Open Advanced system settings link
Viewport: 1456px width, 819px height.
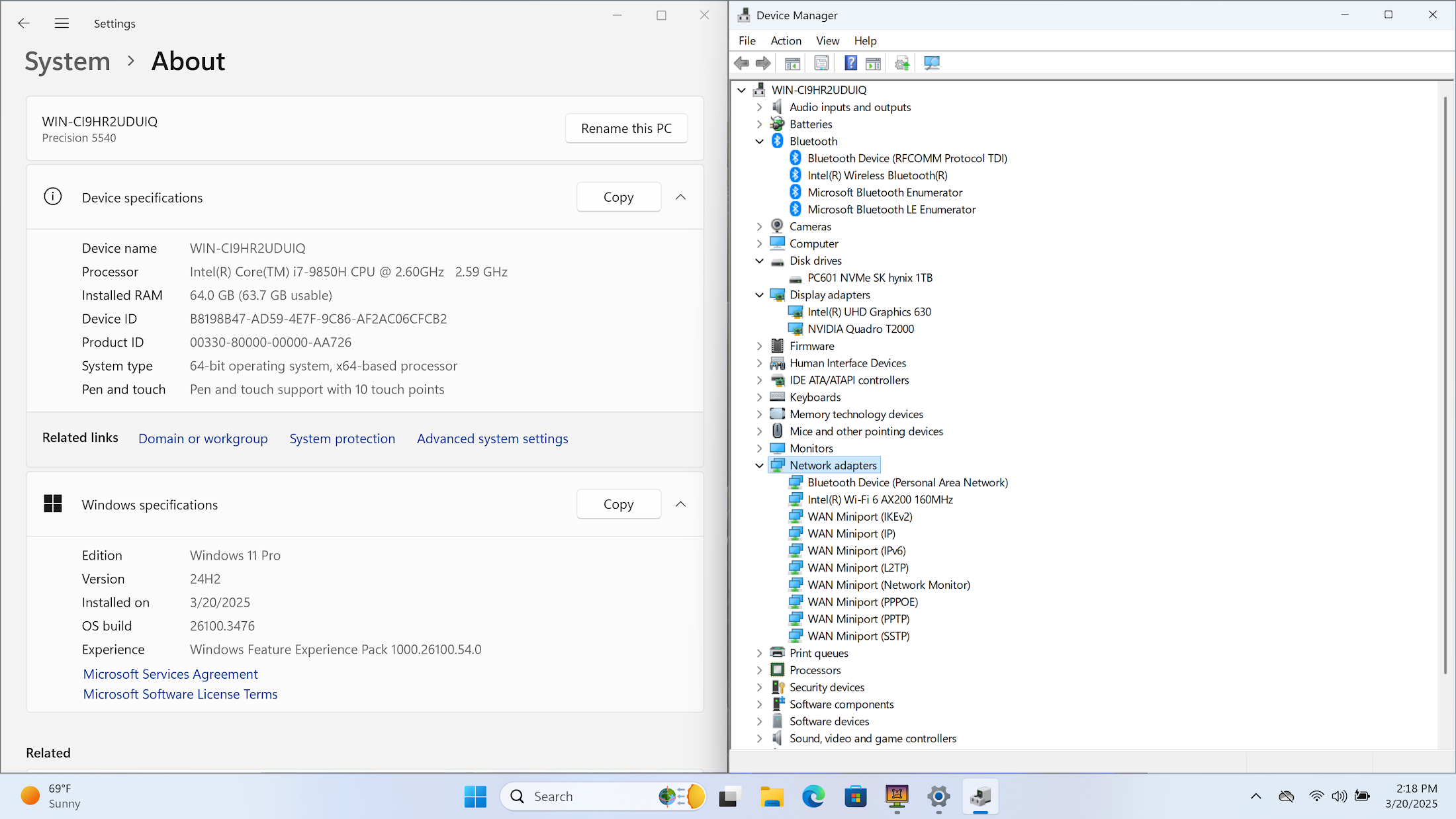[x=492, y=439]
